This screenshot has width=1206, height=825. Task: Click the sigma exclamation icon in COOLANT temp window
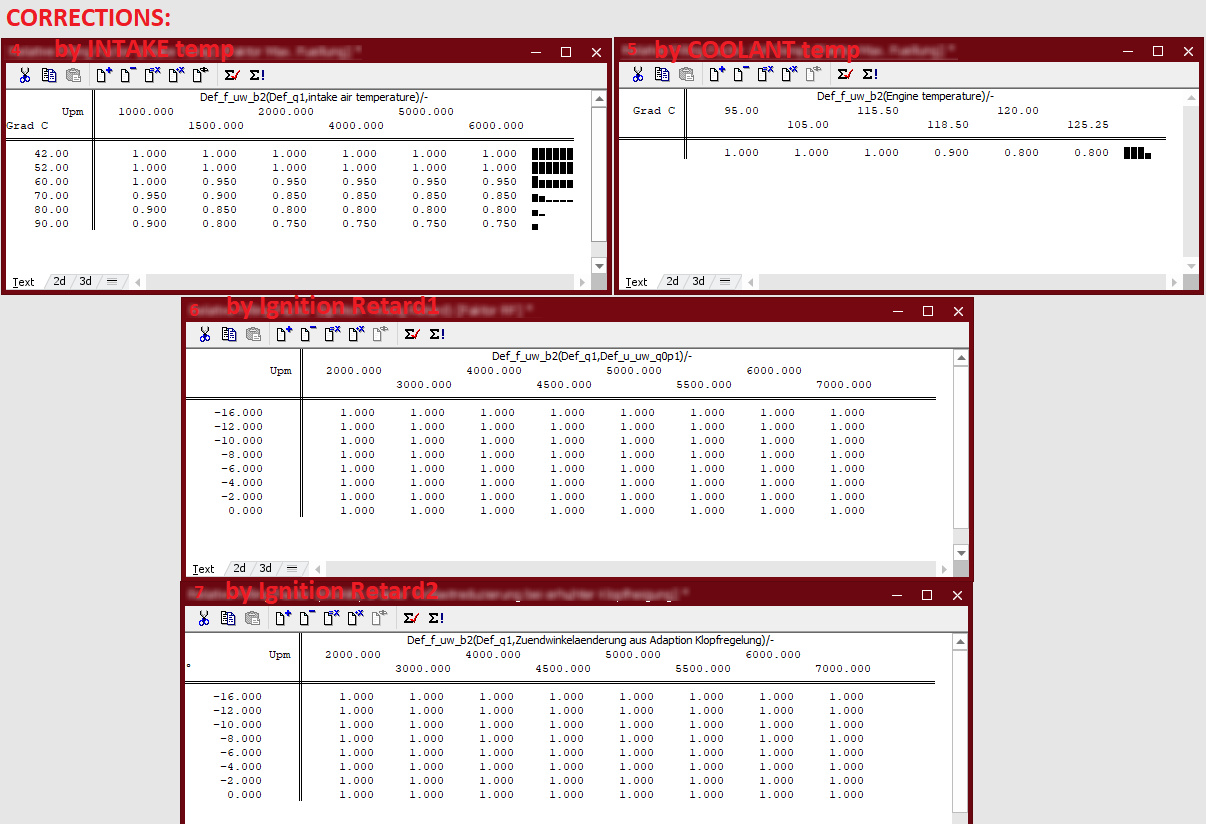click(869, 74)
